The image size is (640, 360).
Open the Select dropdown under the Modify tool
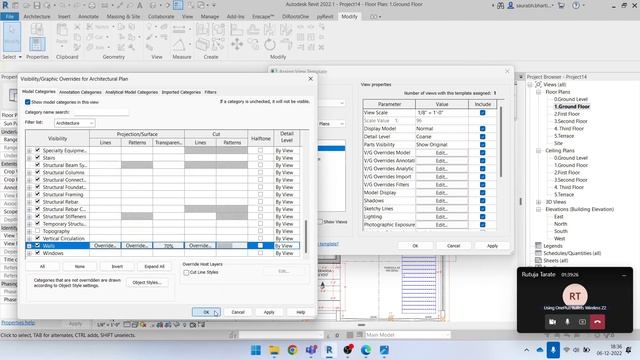pyautogui.click(x=11, y=57)
